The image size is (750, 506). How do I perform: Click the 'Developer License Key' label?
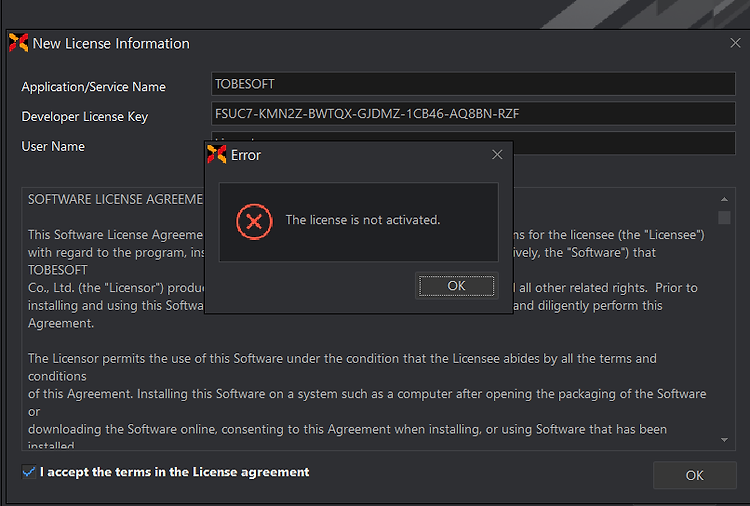85,117
